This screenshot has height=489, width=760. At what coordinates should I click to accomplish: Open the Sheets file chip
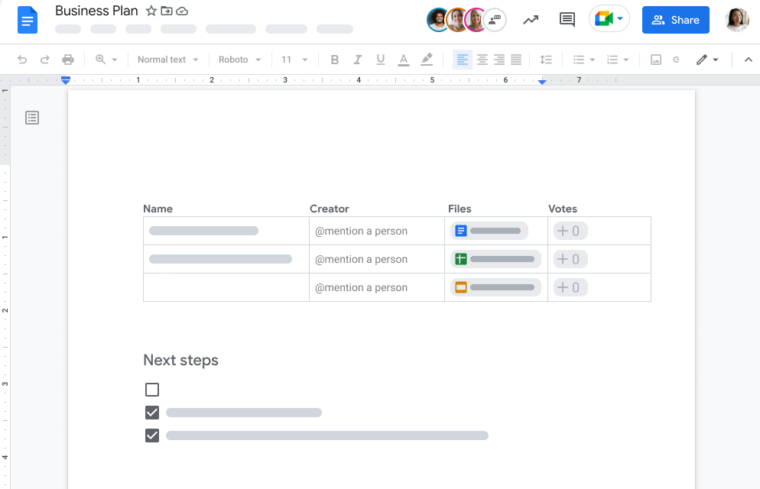[x=495, y=259]
